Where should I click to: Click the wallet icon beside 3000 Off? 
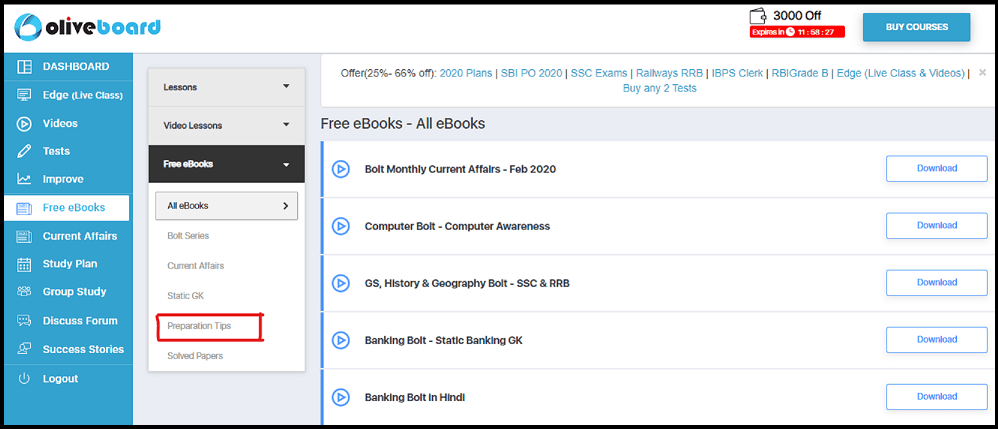point(760,16)
